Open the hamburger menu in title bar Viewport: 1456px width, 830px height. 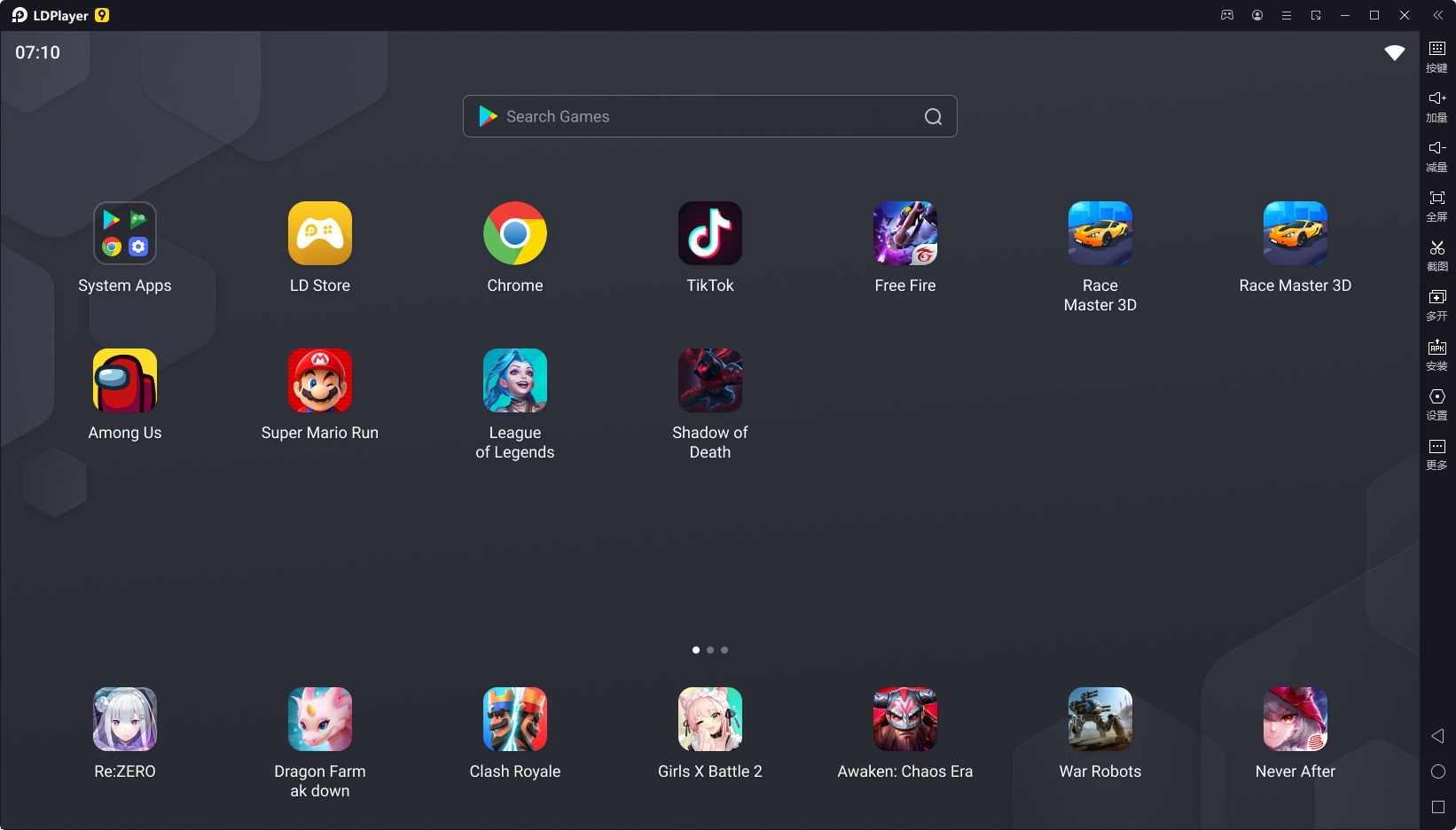(1287, 15)
